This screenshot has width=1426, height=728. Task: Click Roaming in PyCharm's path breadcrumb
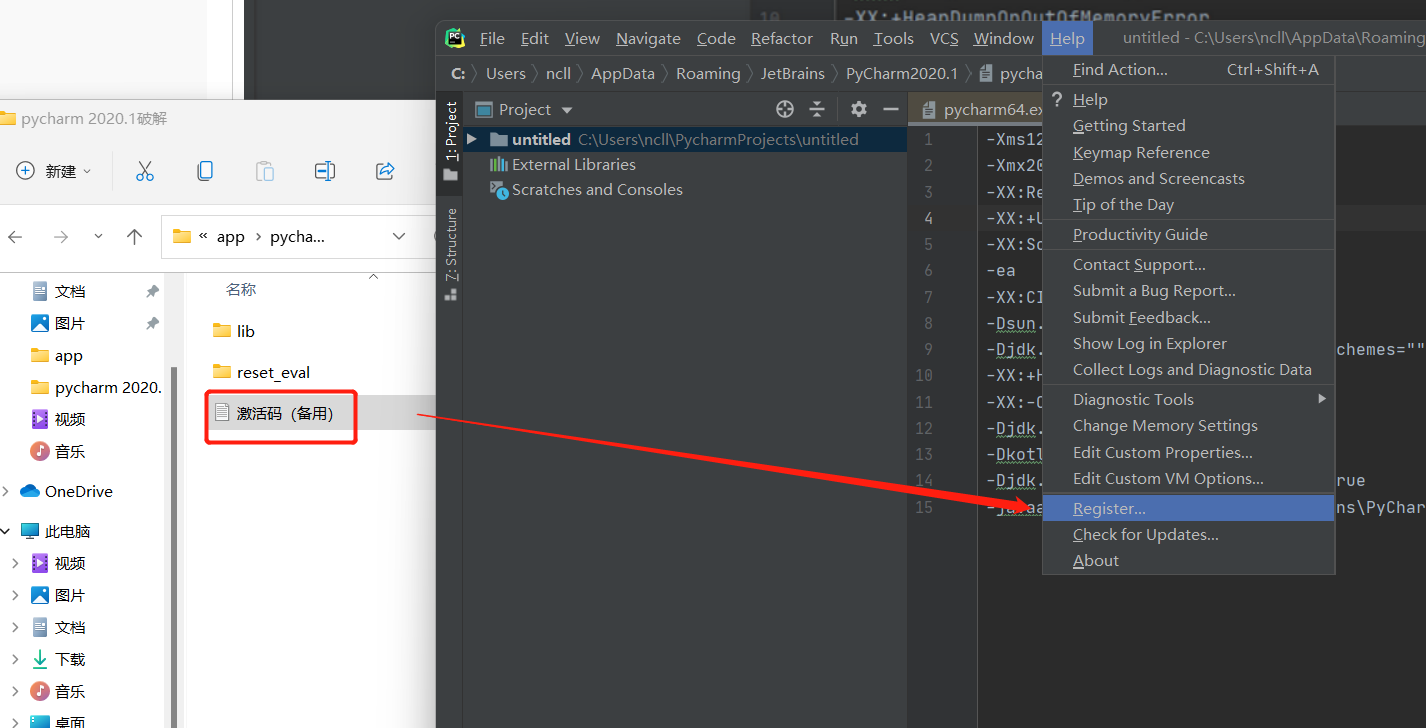(708, 73)
